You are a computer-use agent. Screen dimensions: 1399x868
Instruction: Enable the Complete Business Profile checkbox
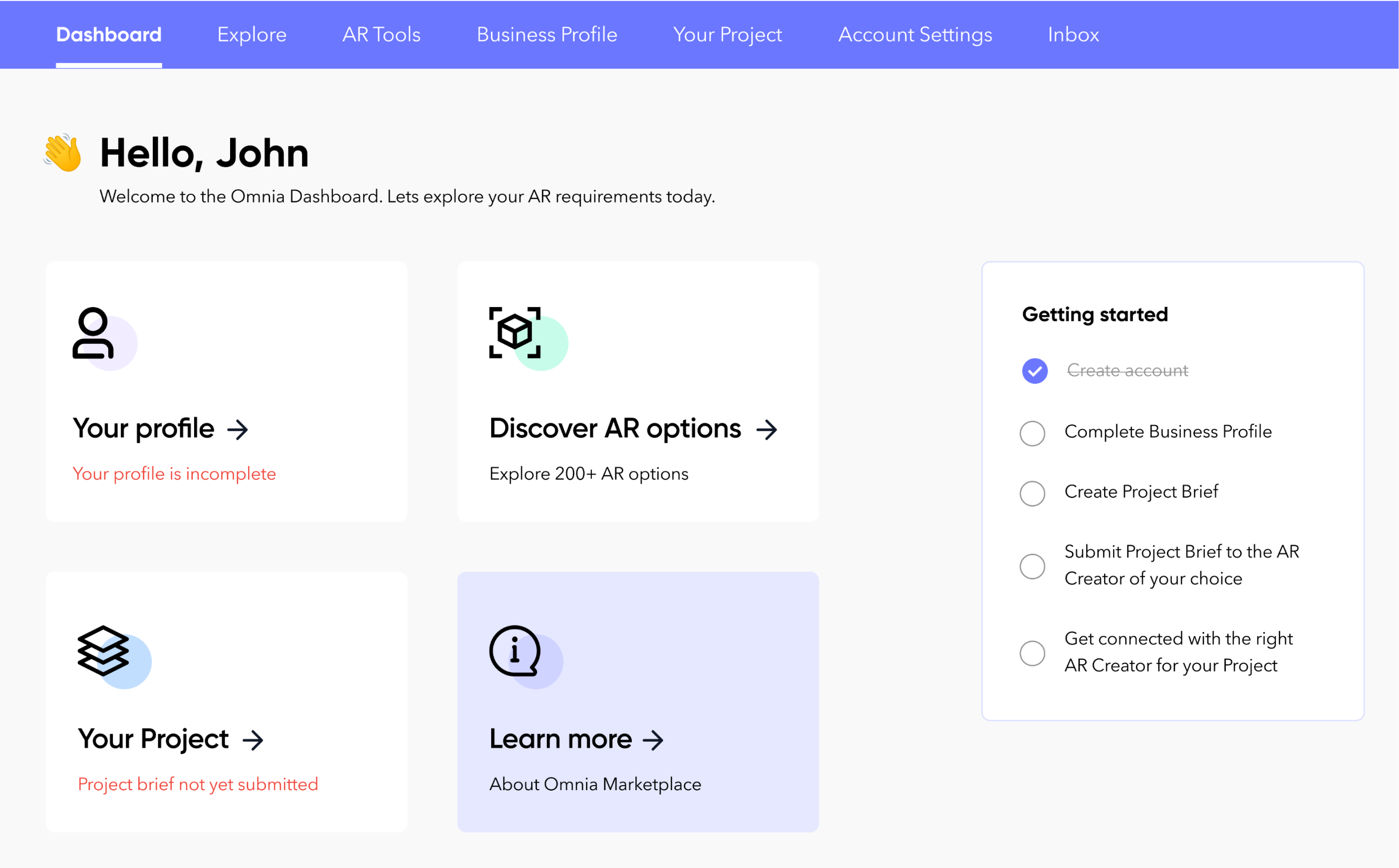[1033, 432]
